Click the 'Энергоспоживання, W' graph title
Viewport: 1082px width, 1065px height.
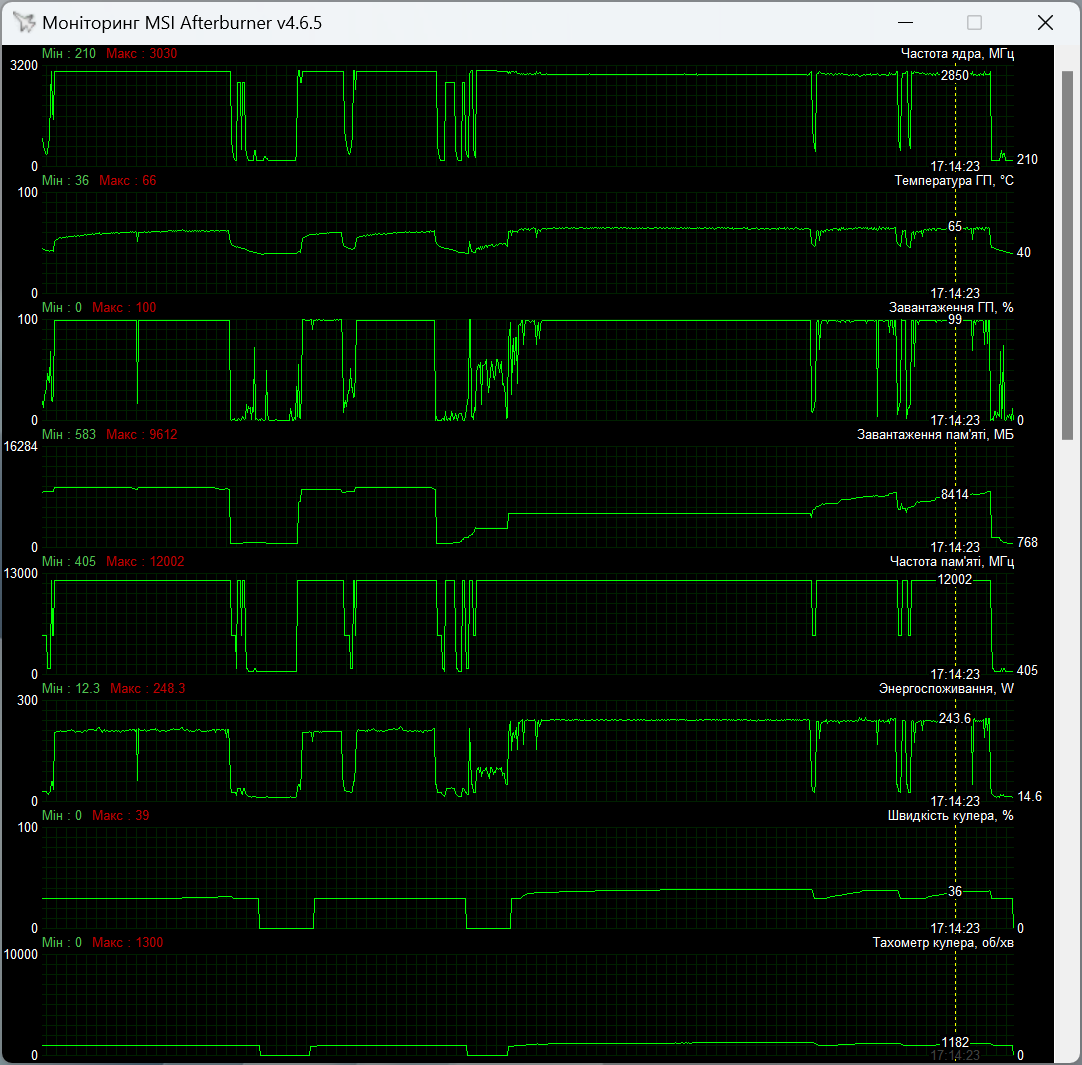pos(946,689)
